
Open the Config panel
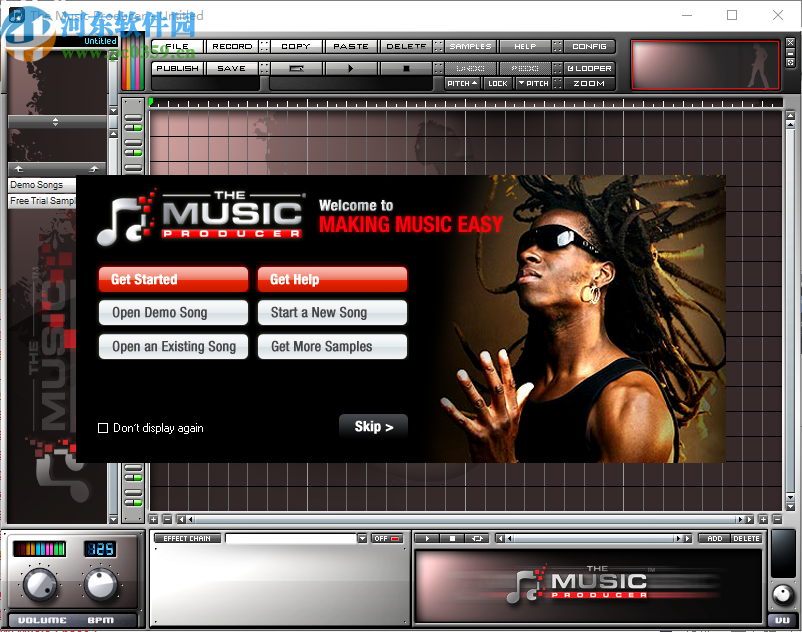click(x=587, y=45)
